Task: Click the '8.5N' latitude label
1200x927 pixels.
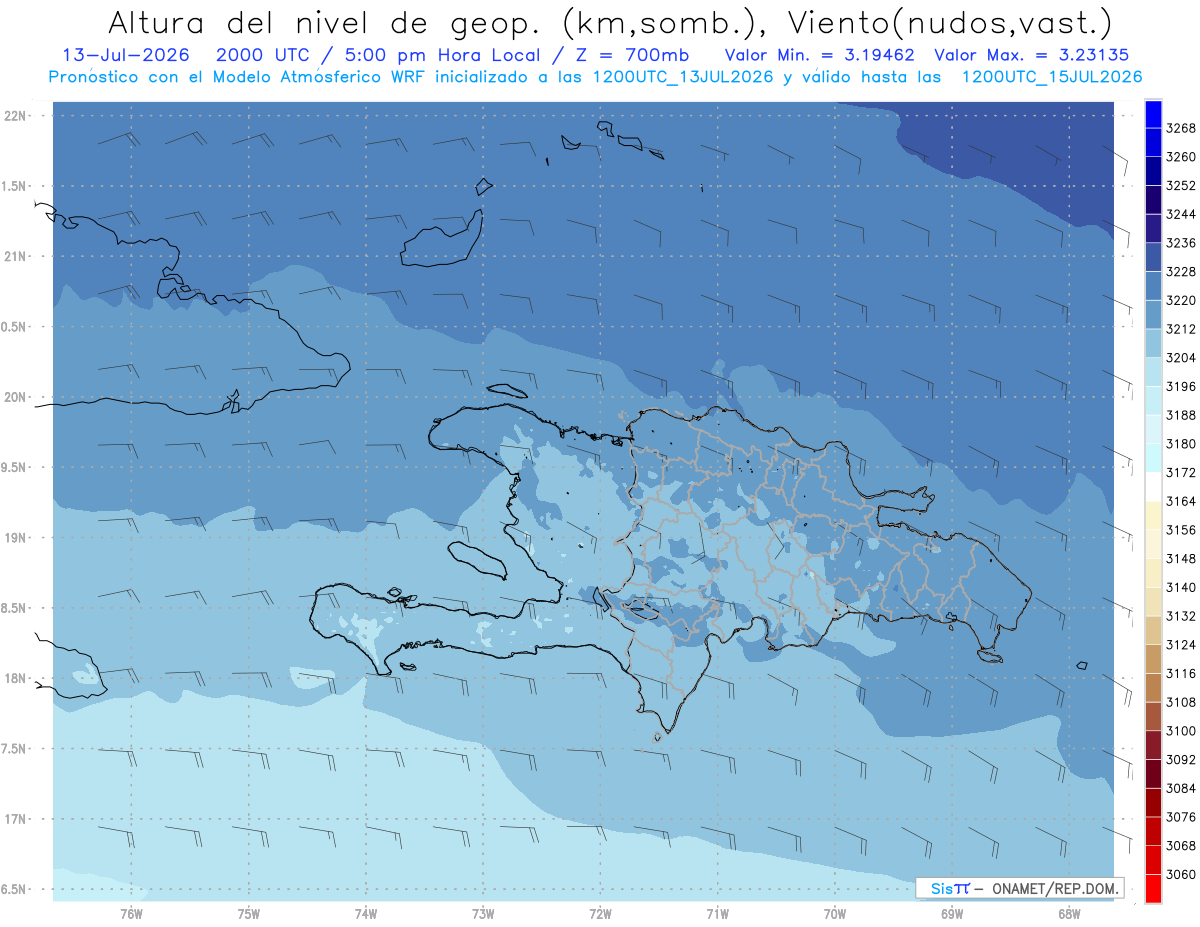Action: [x=14, y=608]
